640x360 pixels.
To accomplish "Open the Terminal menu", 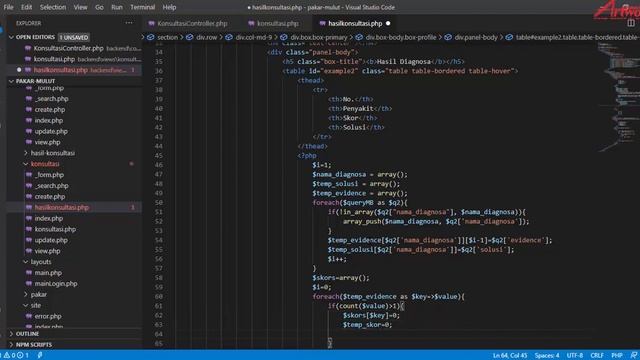I will click(x=142, y=7).
